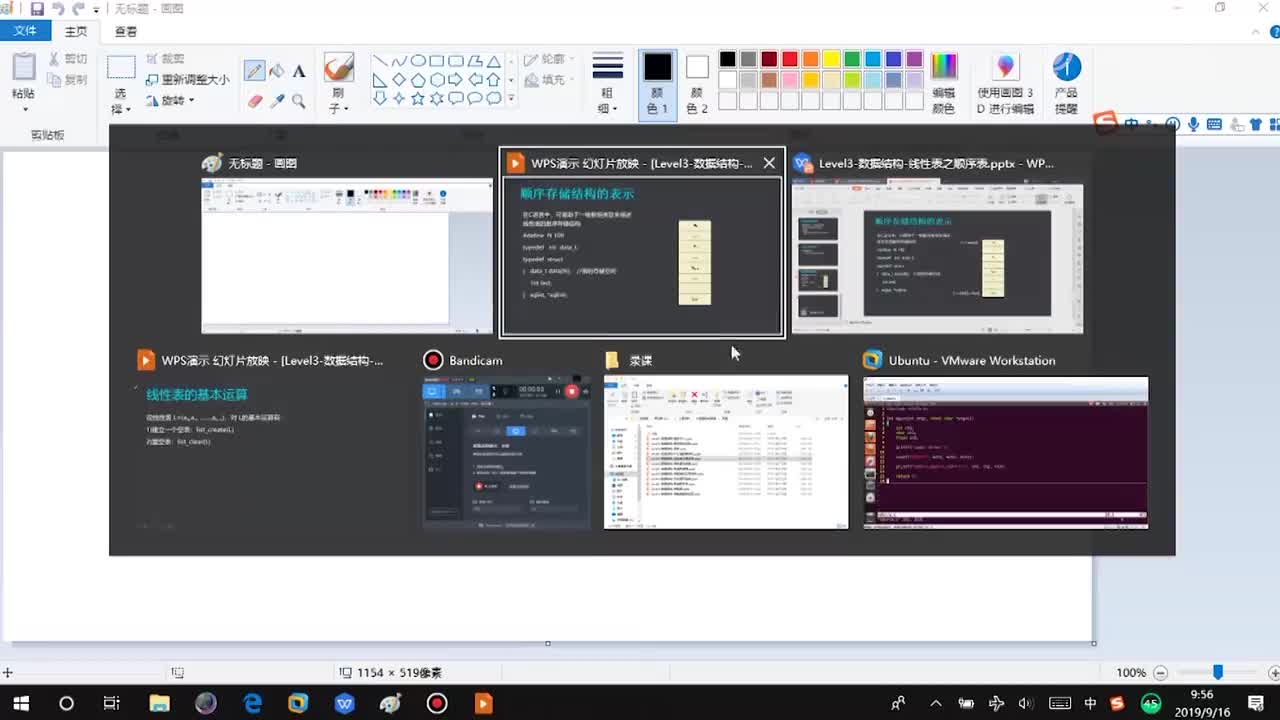
Task: Pick the pentagon shape from shapes gallery
Action: (x=418, y=80)
